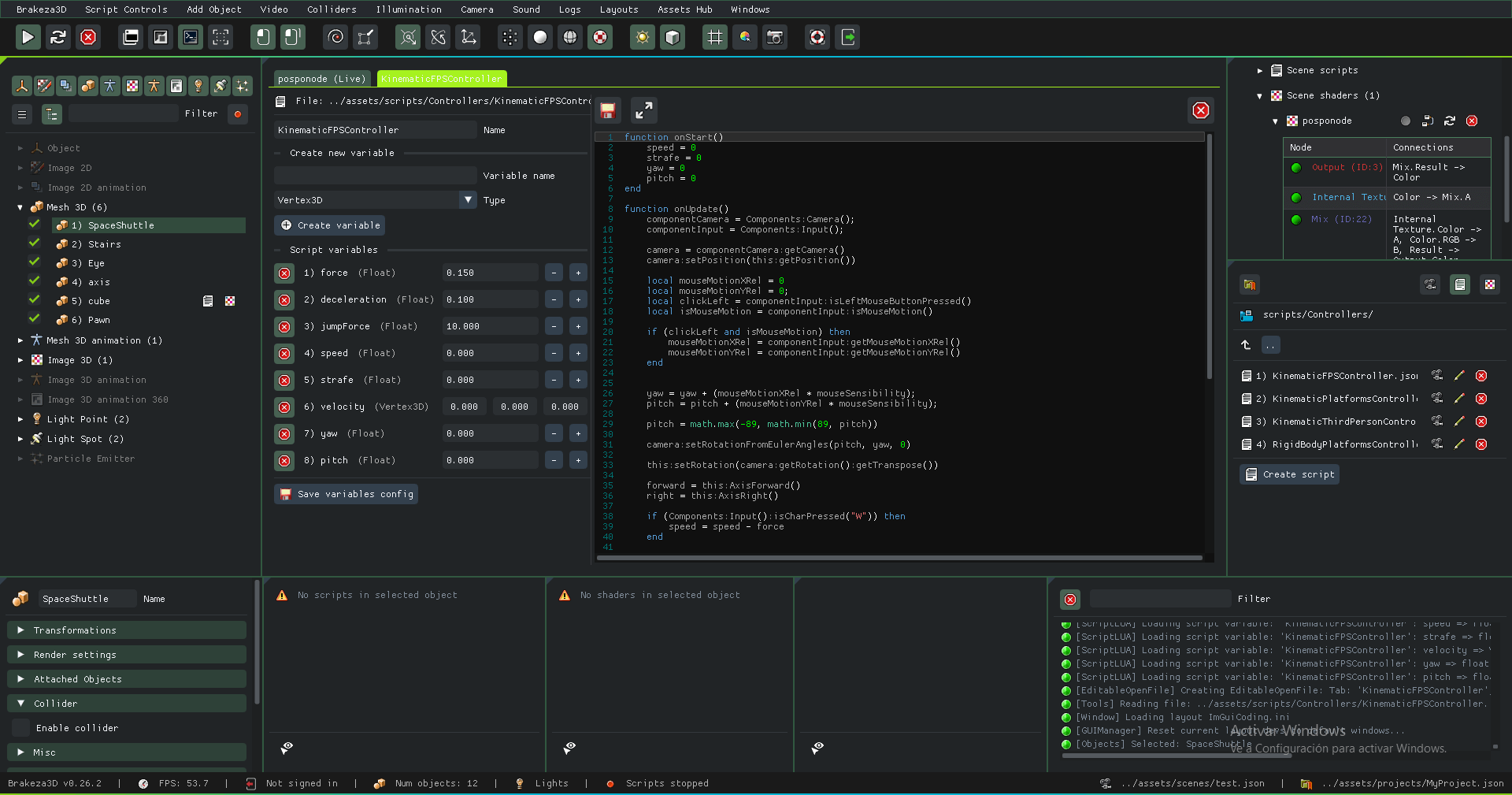Open the Vertex3D type dropdown
The image size is (1512, 795).
468,200
